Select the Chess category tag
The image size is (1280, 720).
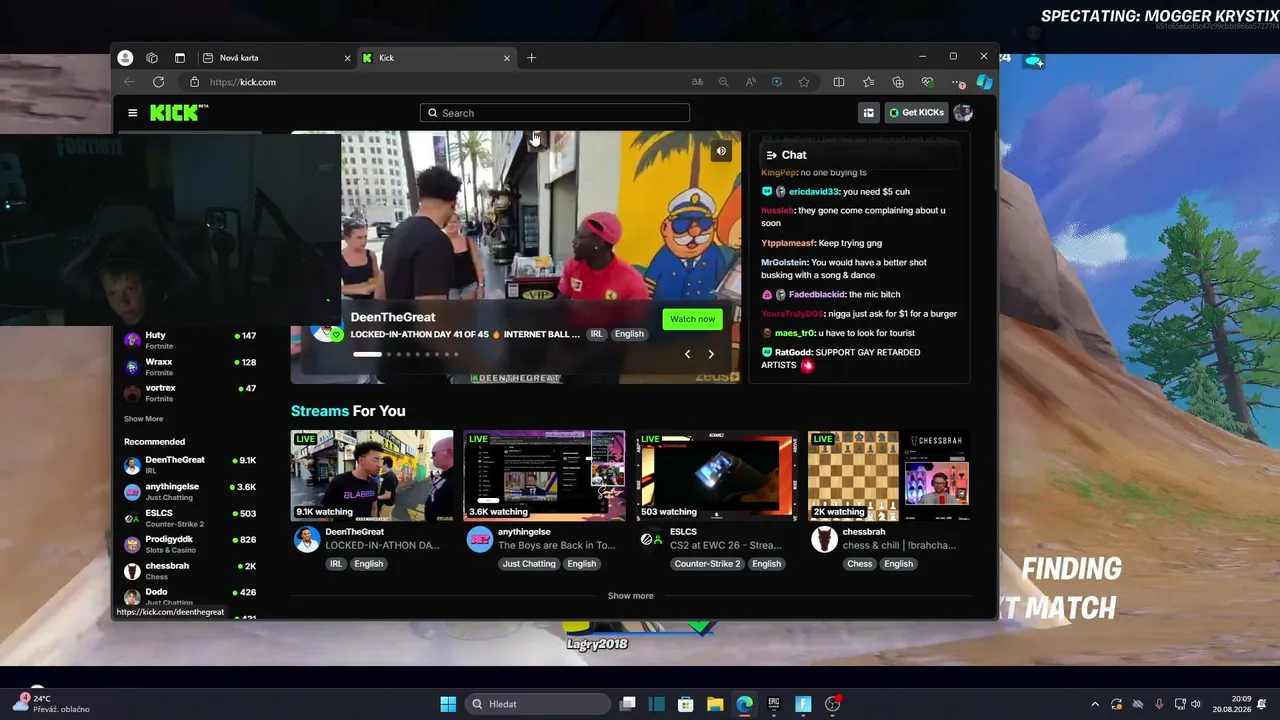tap(860, 564)
